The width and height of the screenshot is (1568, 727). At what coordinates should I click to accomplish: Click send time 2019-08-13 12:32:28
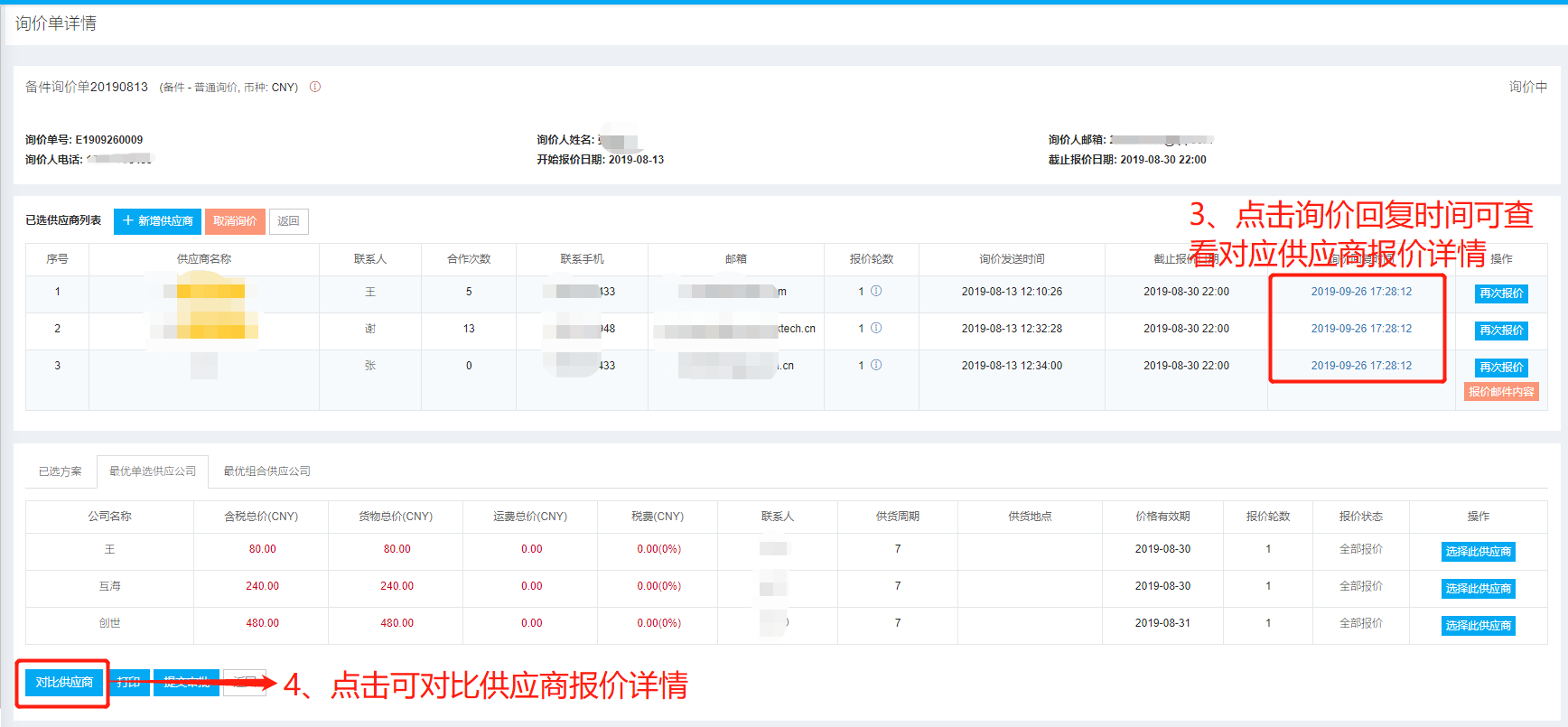tap(1012, 329)
